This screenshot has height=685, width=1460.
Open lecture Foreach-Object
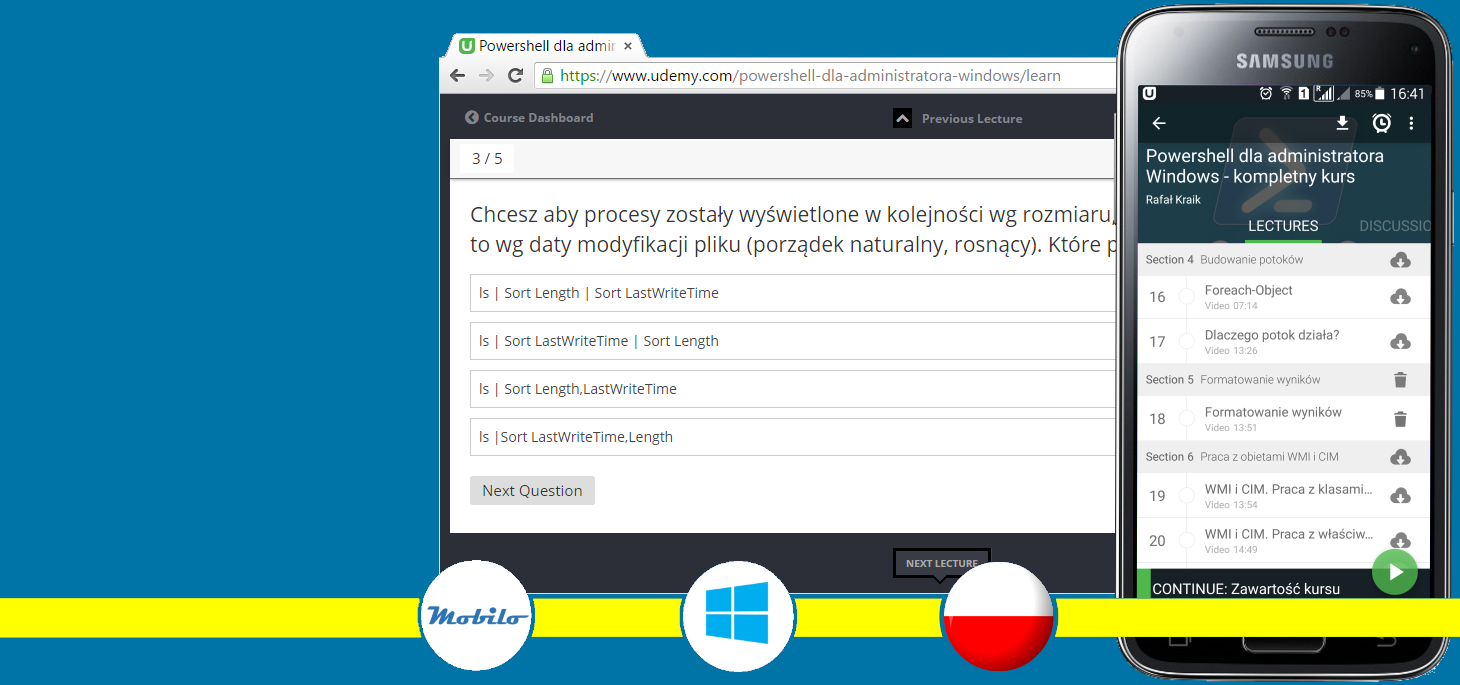(1248, 290)
